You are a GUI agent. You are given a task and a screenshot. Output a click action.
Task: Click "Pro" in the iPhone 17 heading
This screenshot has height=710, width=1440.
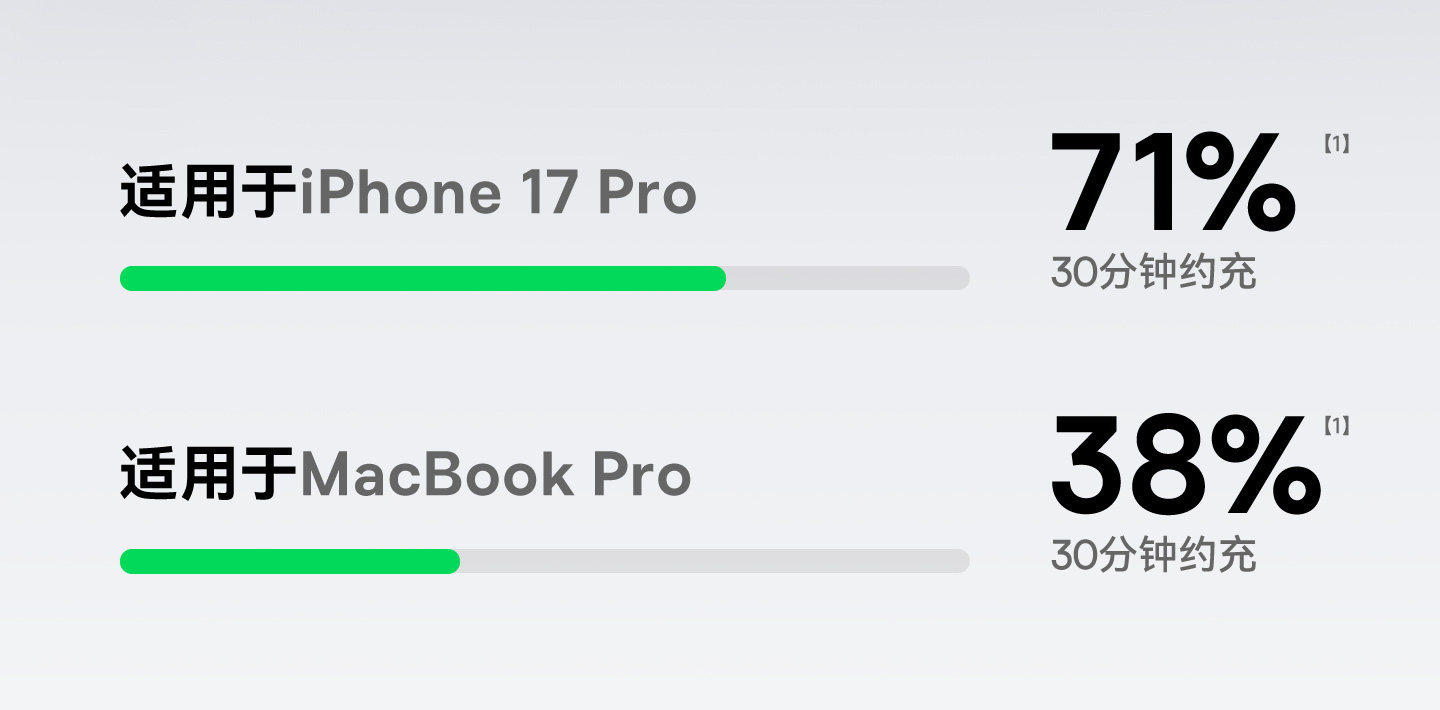646,192
